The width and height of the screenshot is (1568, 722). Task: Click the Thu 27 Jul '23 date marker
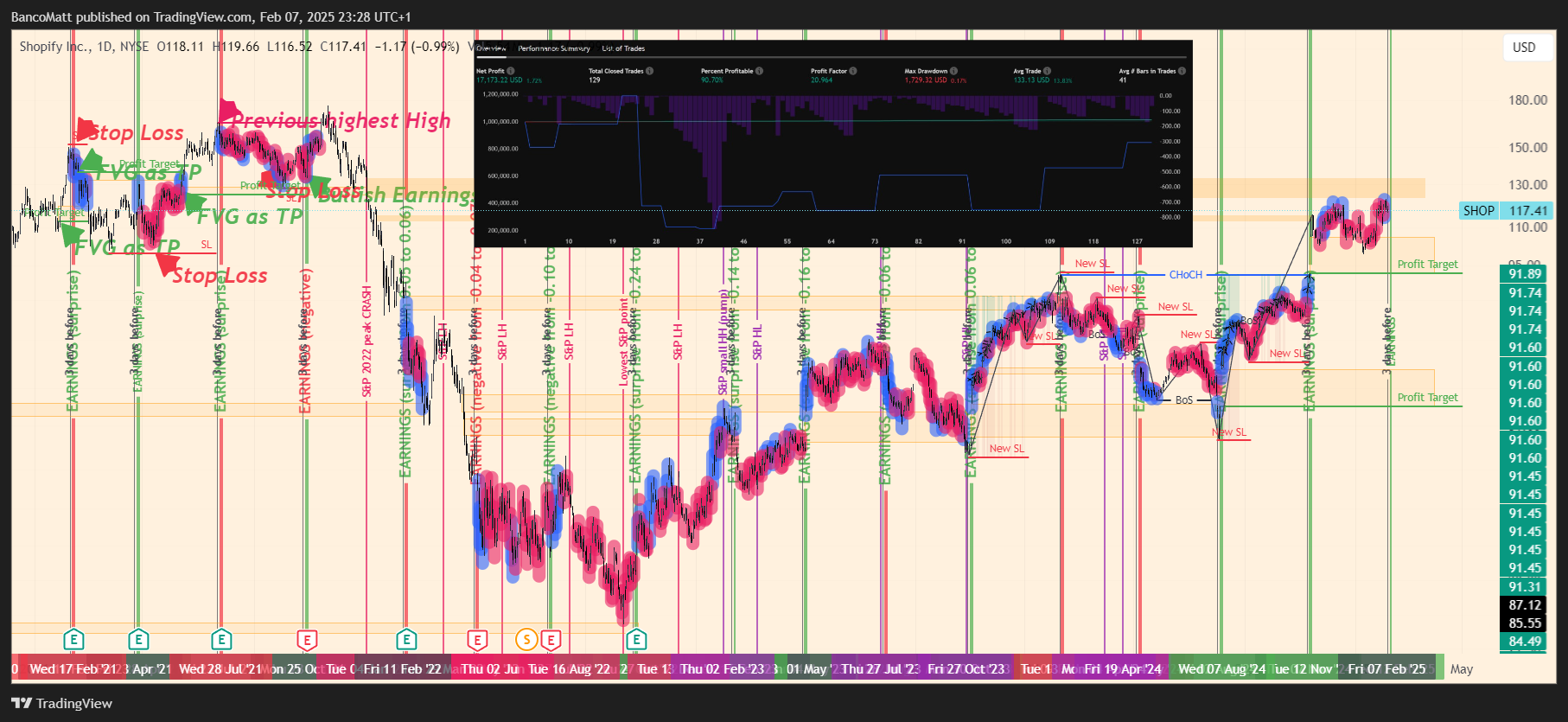880,668
